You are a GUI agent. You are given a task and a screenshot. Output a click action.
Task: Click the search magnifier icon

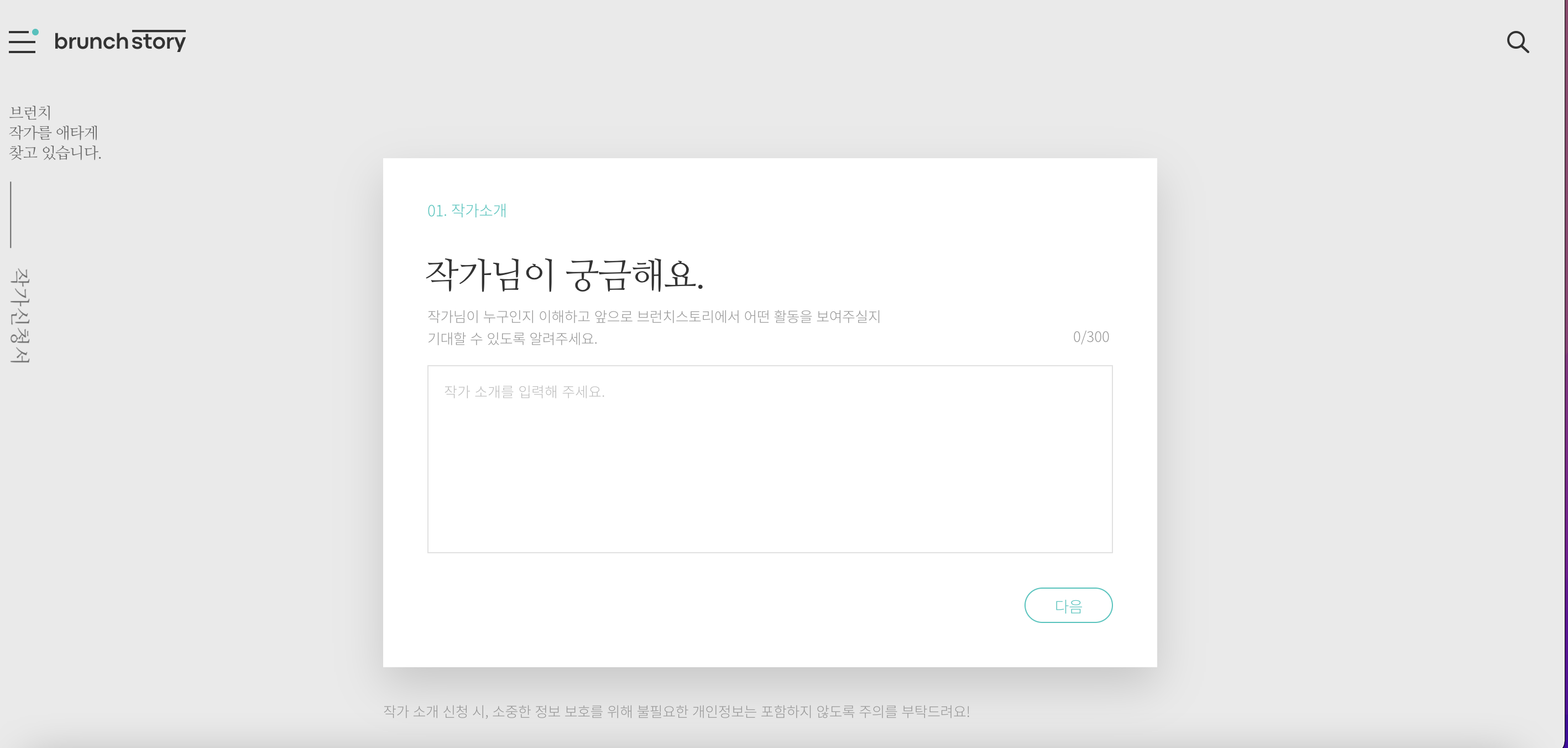click(1518, 42)
